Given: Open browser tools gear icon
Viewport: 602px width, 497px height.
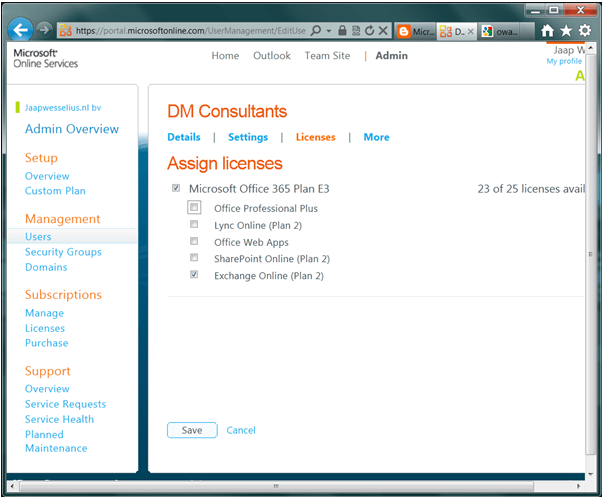Looking at the screenshot, I should point(585,30).
